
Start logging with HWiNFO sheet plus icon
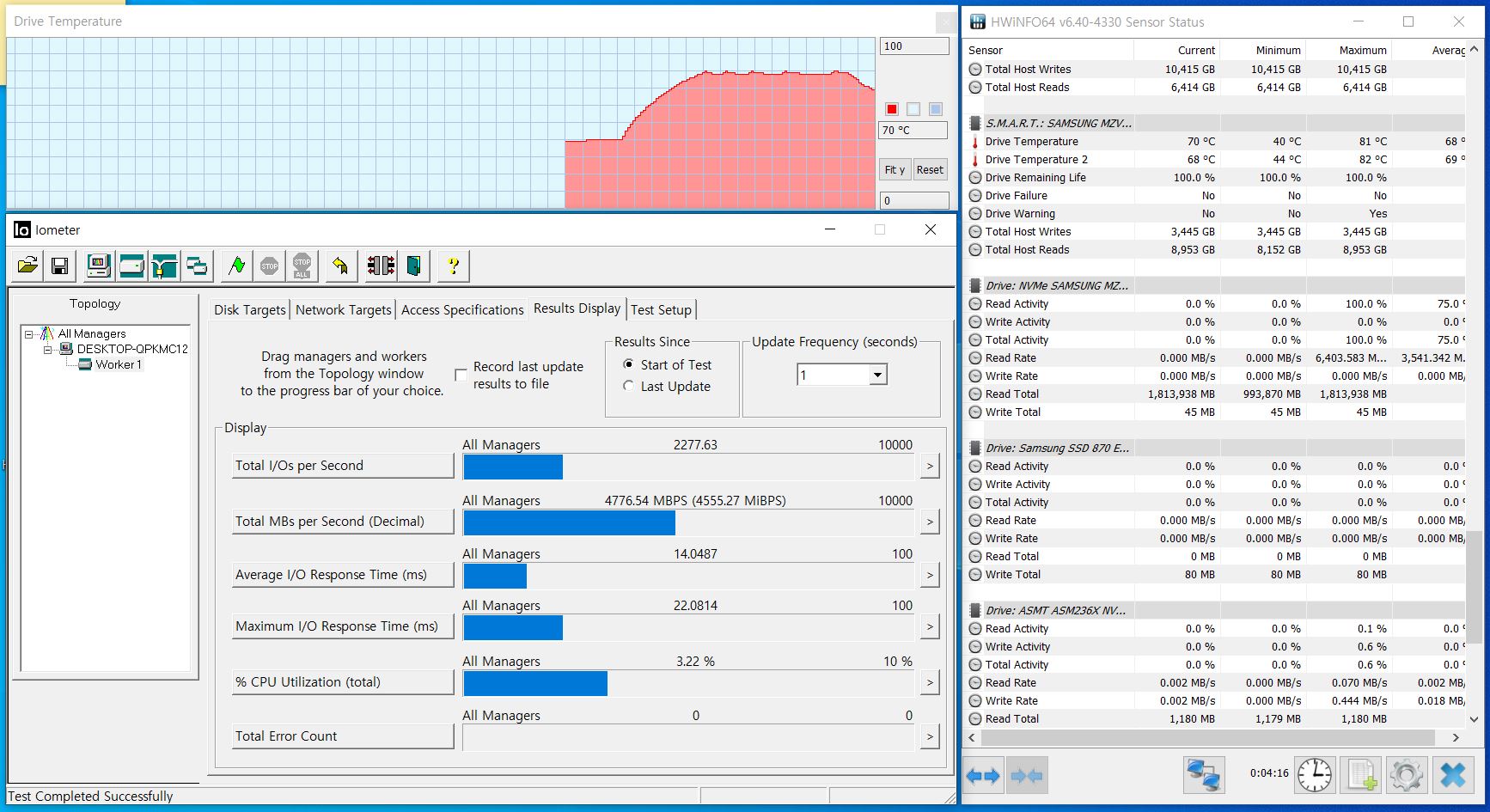[1362, 776]
